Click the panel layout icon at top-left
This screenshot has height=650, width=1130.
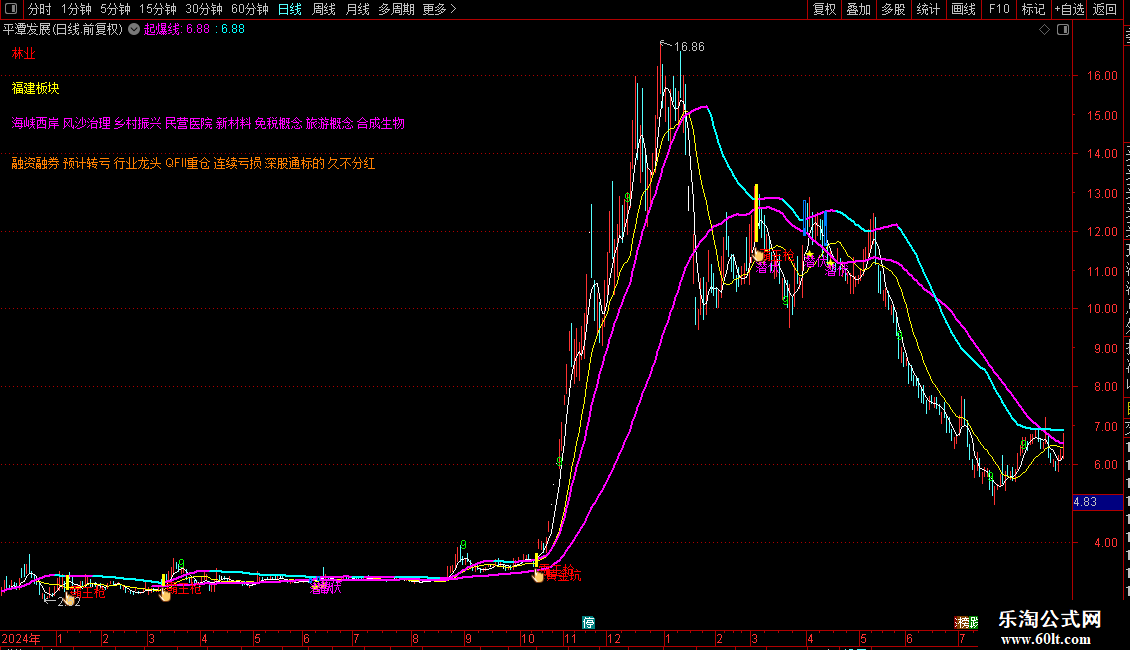tap(11, 9)
